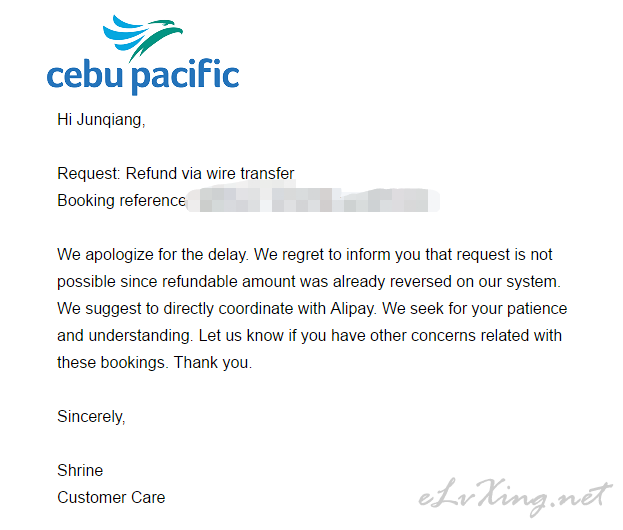Viewport: 623px width, 530px height.
Task: Click the word 'Alipay' in the message
Action: tap(353, 309)
